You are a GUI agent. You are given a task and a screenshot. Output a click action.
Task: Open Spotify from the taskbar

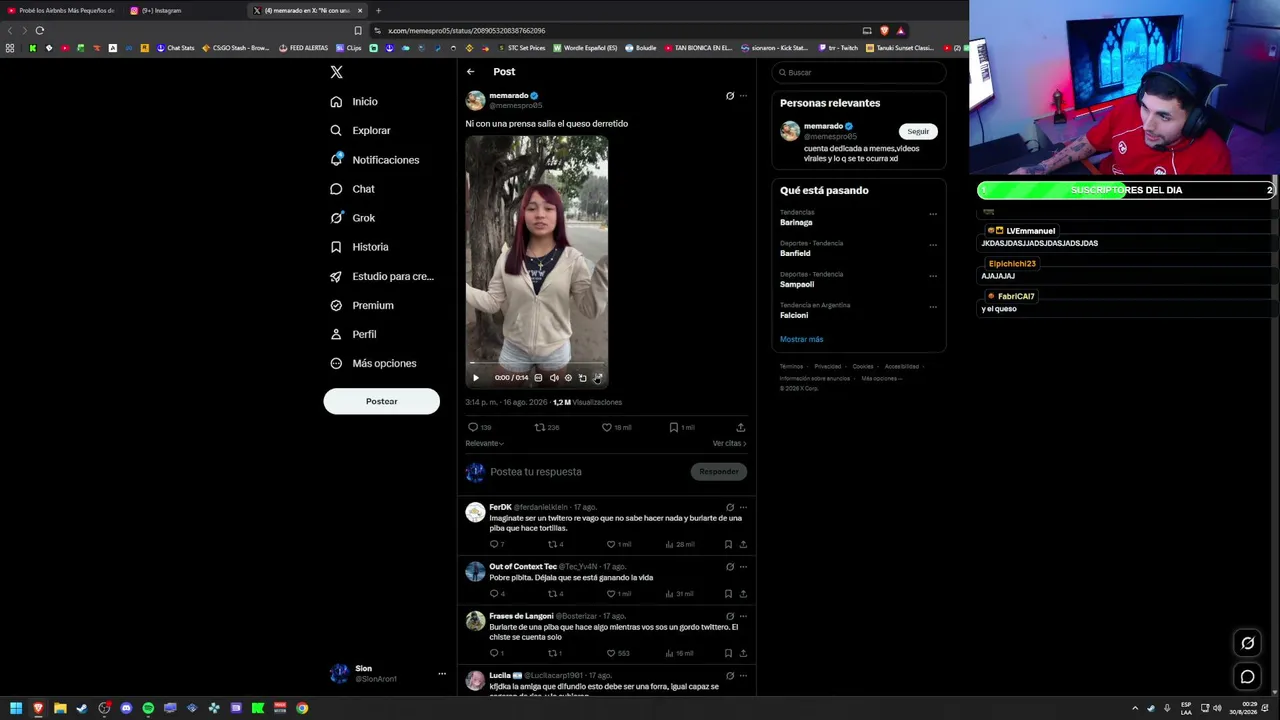(148, 708)
